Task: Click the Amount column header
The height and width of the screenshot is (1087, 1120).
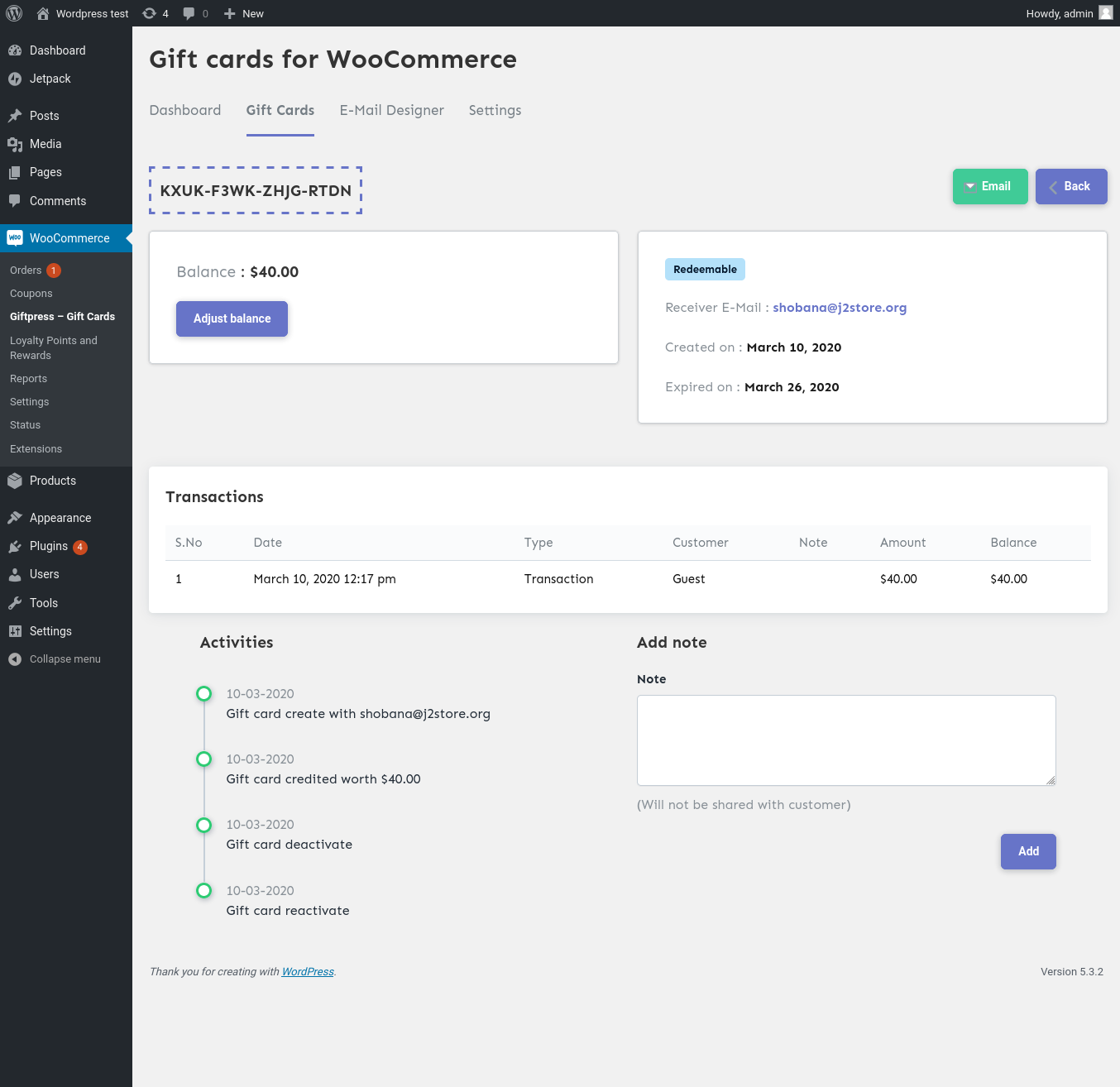Action: pos(903,543)
